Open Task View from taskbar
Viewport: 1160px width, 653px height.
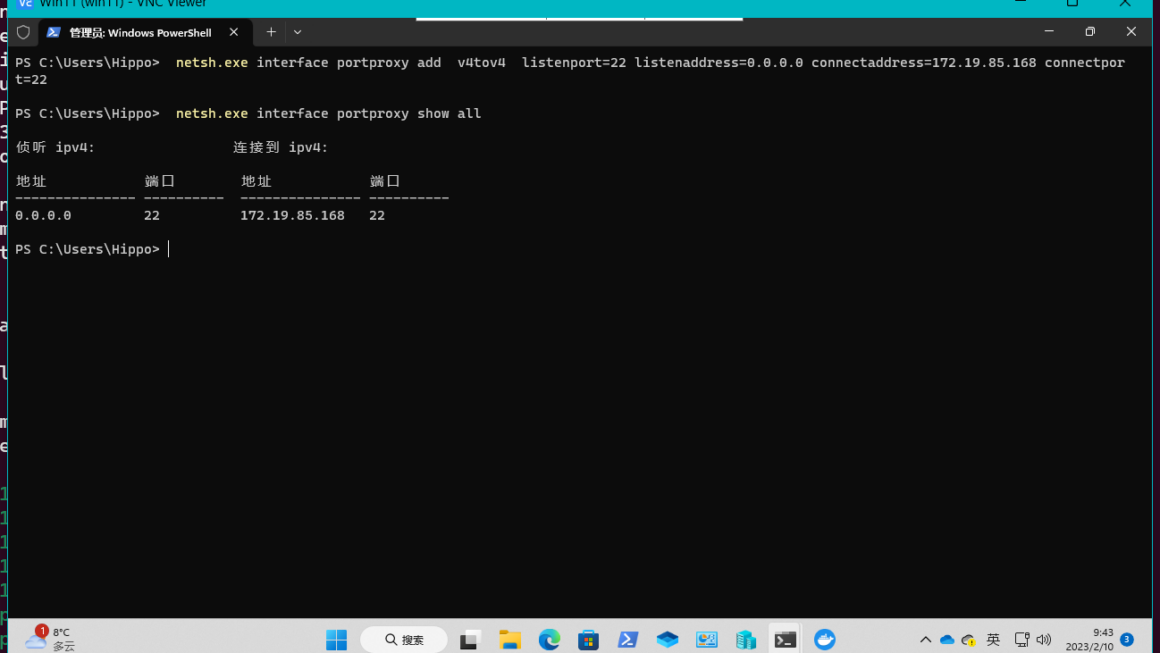pyautogui.click(x=470, y=640)
